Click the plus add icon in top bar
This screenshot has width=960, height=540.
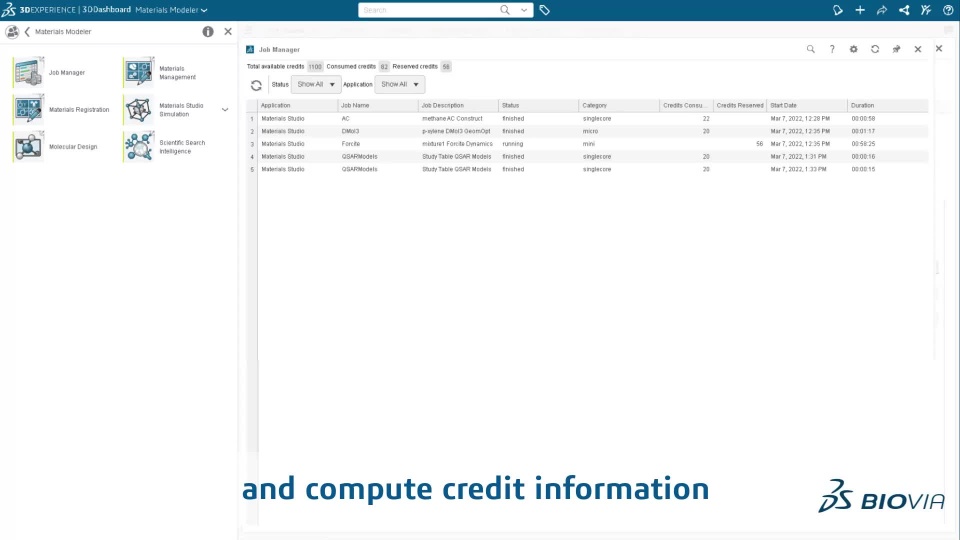[860, 10]
